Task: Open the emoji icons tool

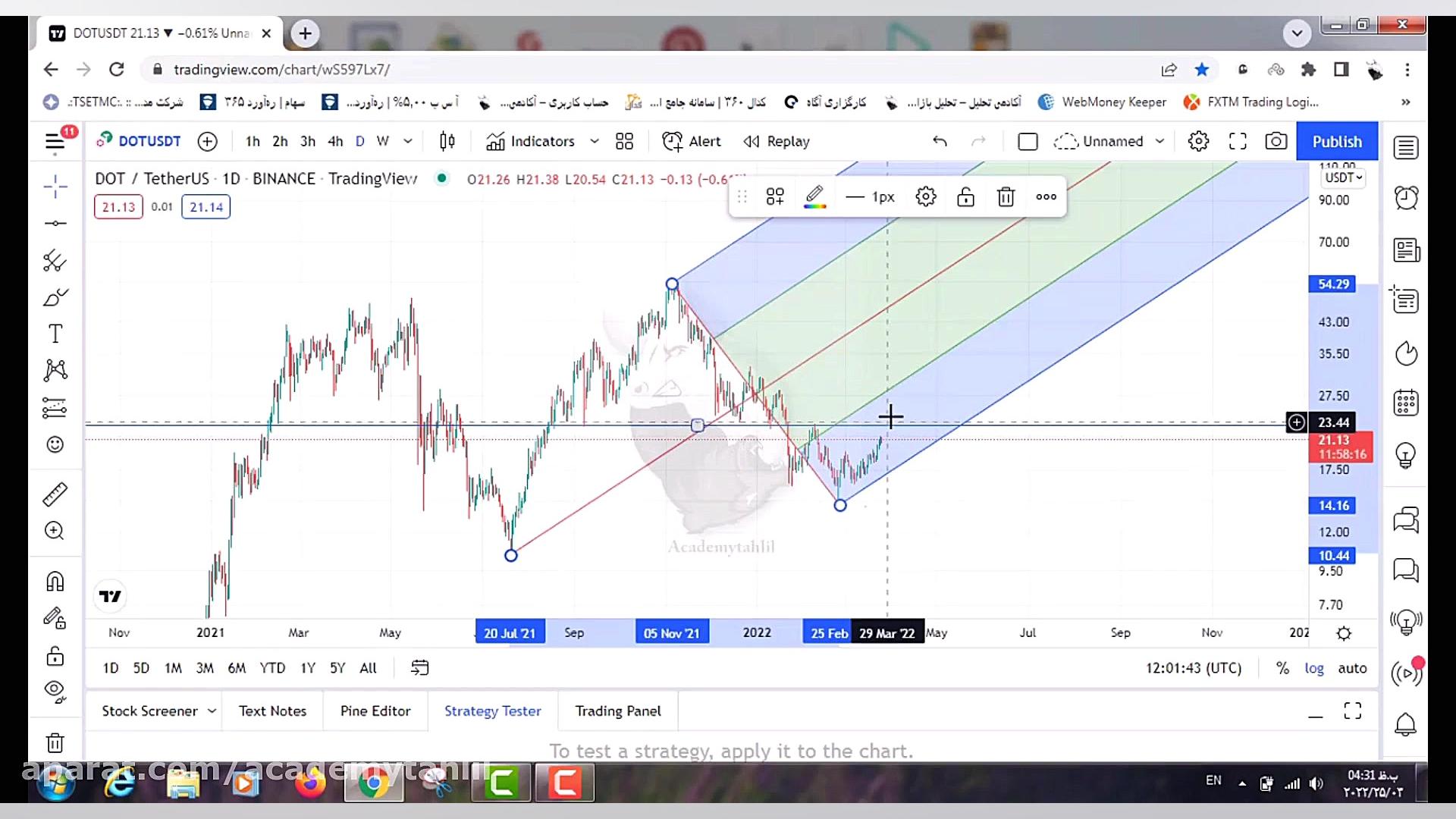Action: pos(55,444)
